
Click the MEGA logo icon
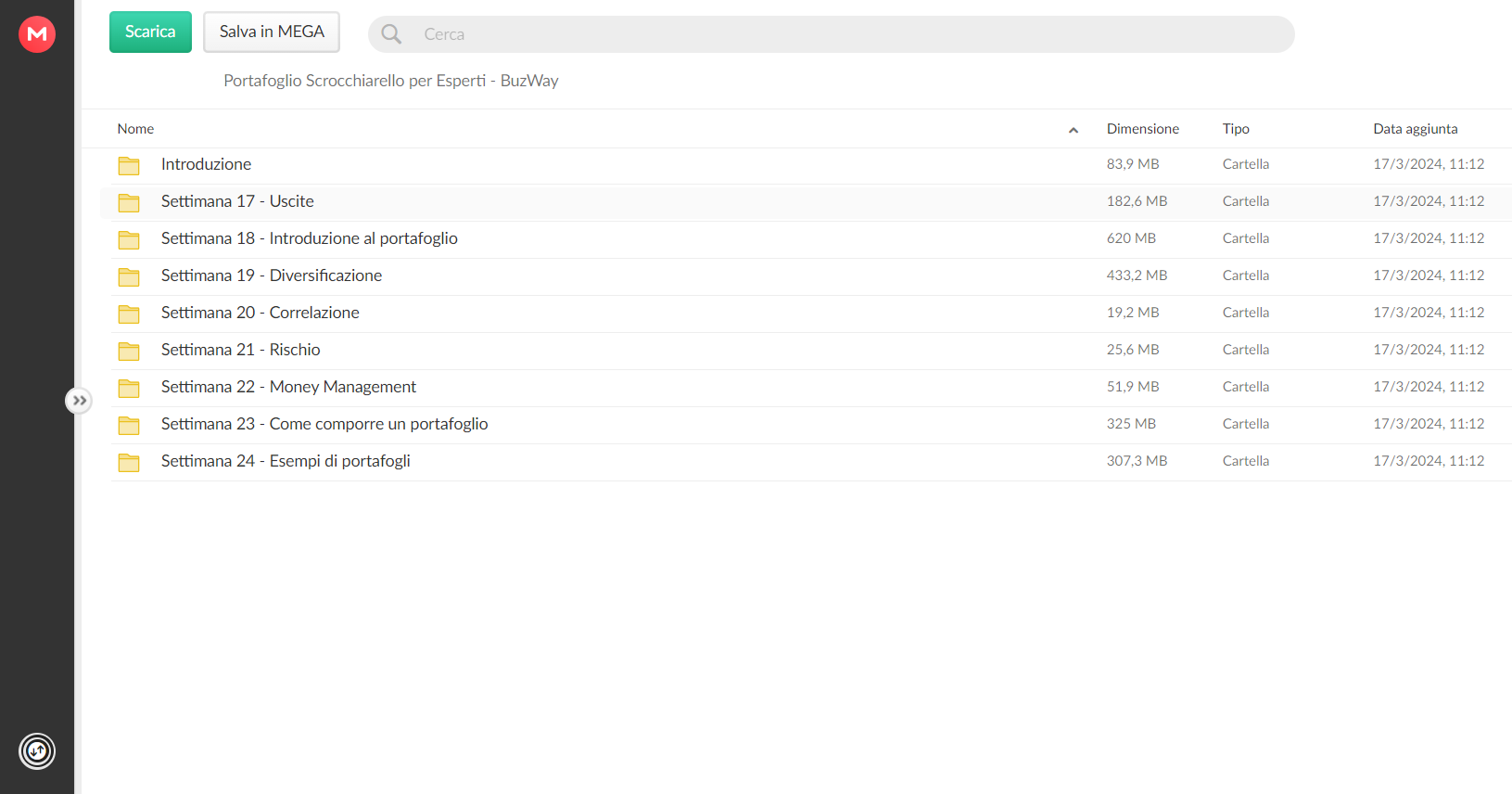(x=37, y=34)
